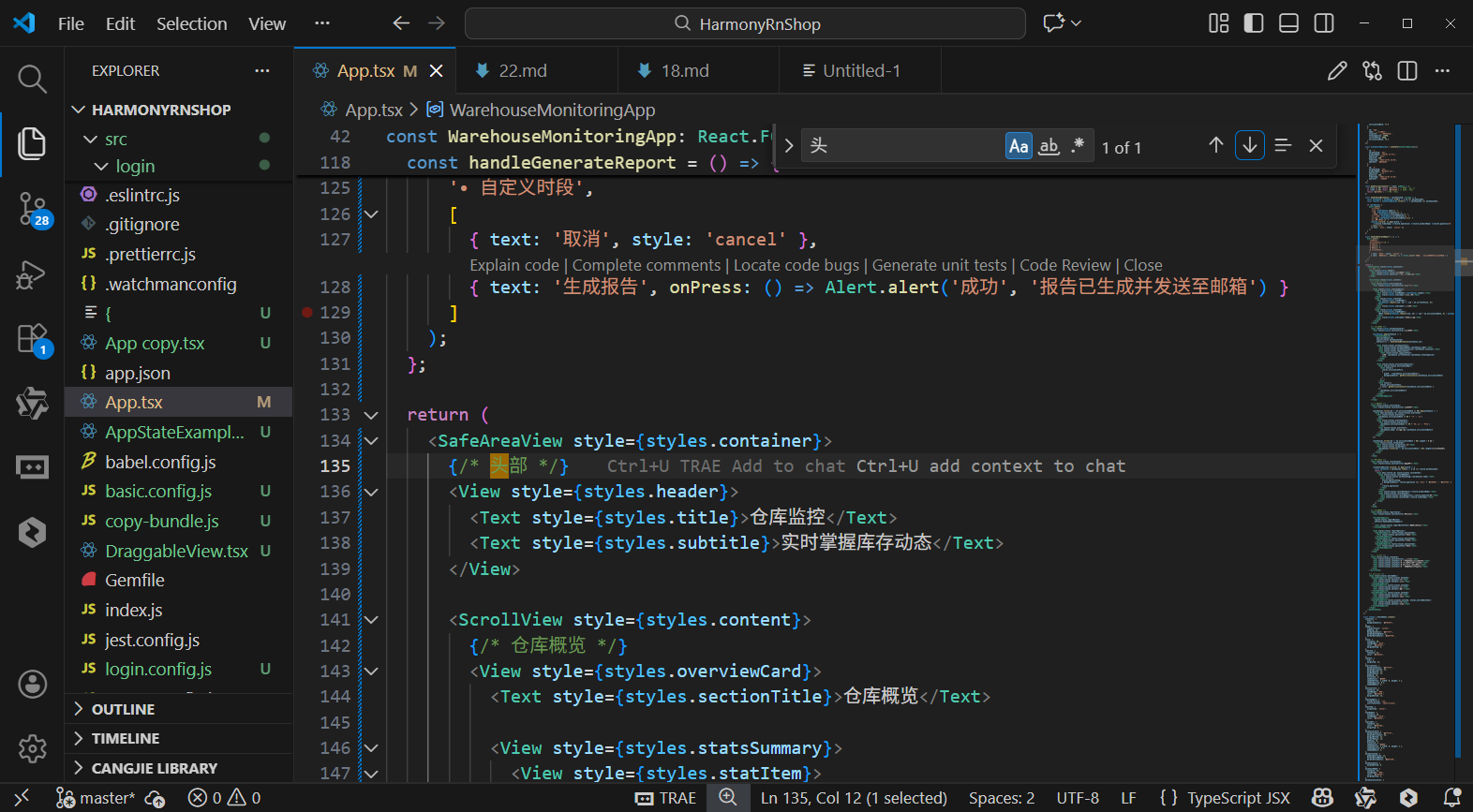Viewport: 1473px width, 812px height.
Task: Open the Selection menu
Action: (x=191, y=23)
